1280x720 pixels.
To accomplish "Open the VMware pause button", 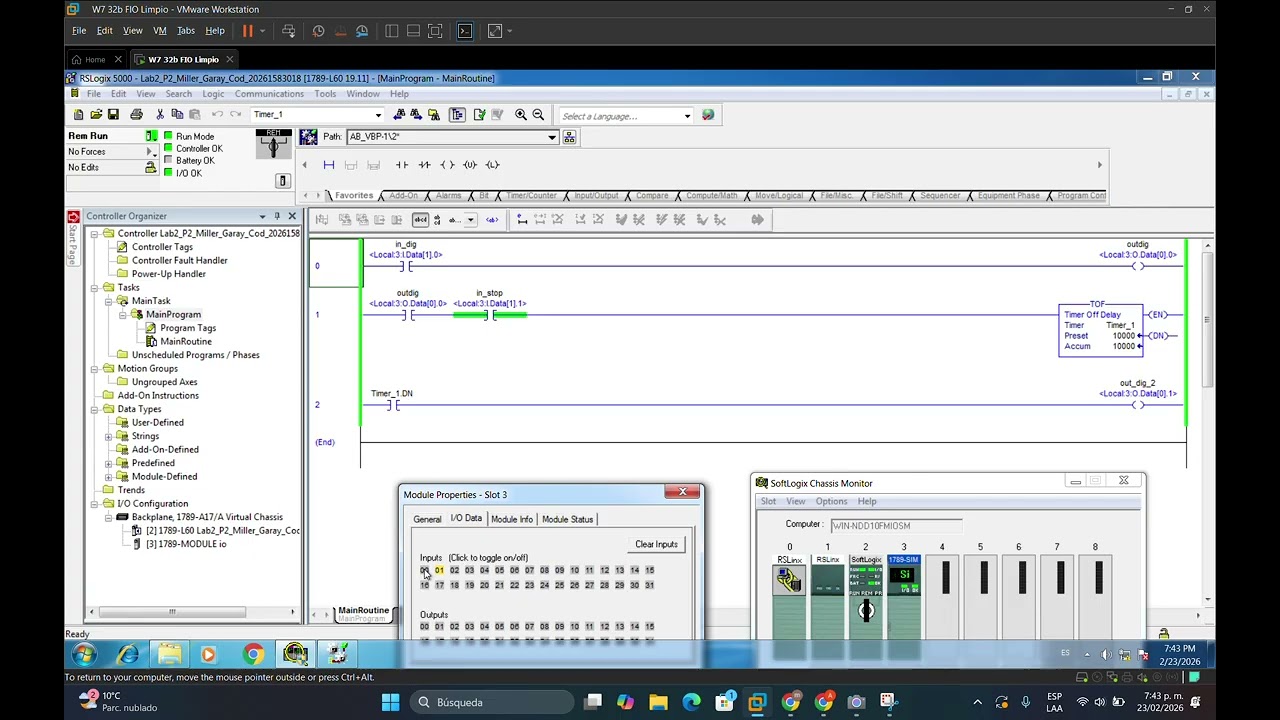I will (x=247, y=31).
